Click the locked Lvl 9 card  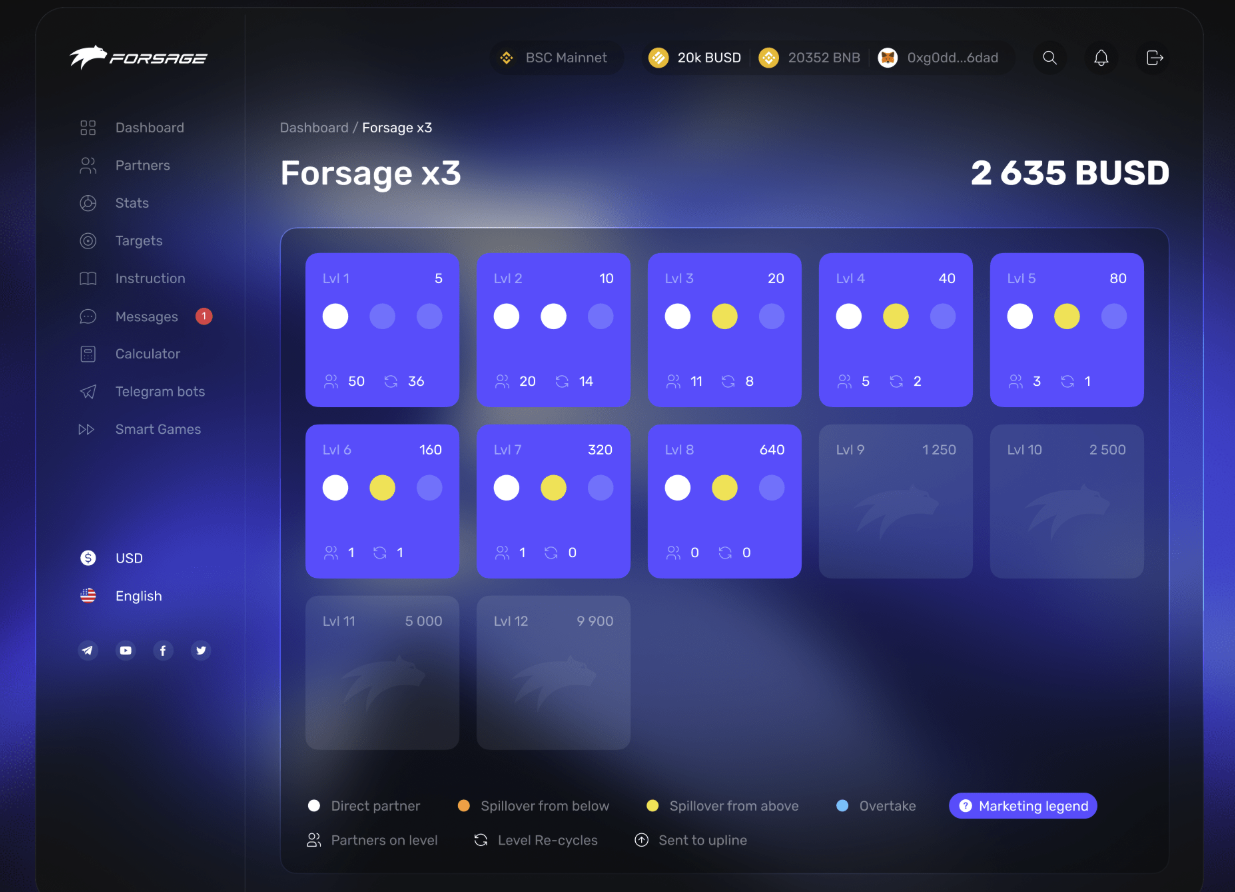[896, 501]
